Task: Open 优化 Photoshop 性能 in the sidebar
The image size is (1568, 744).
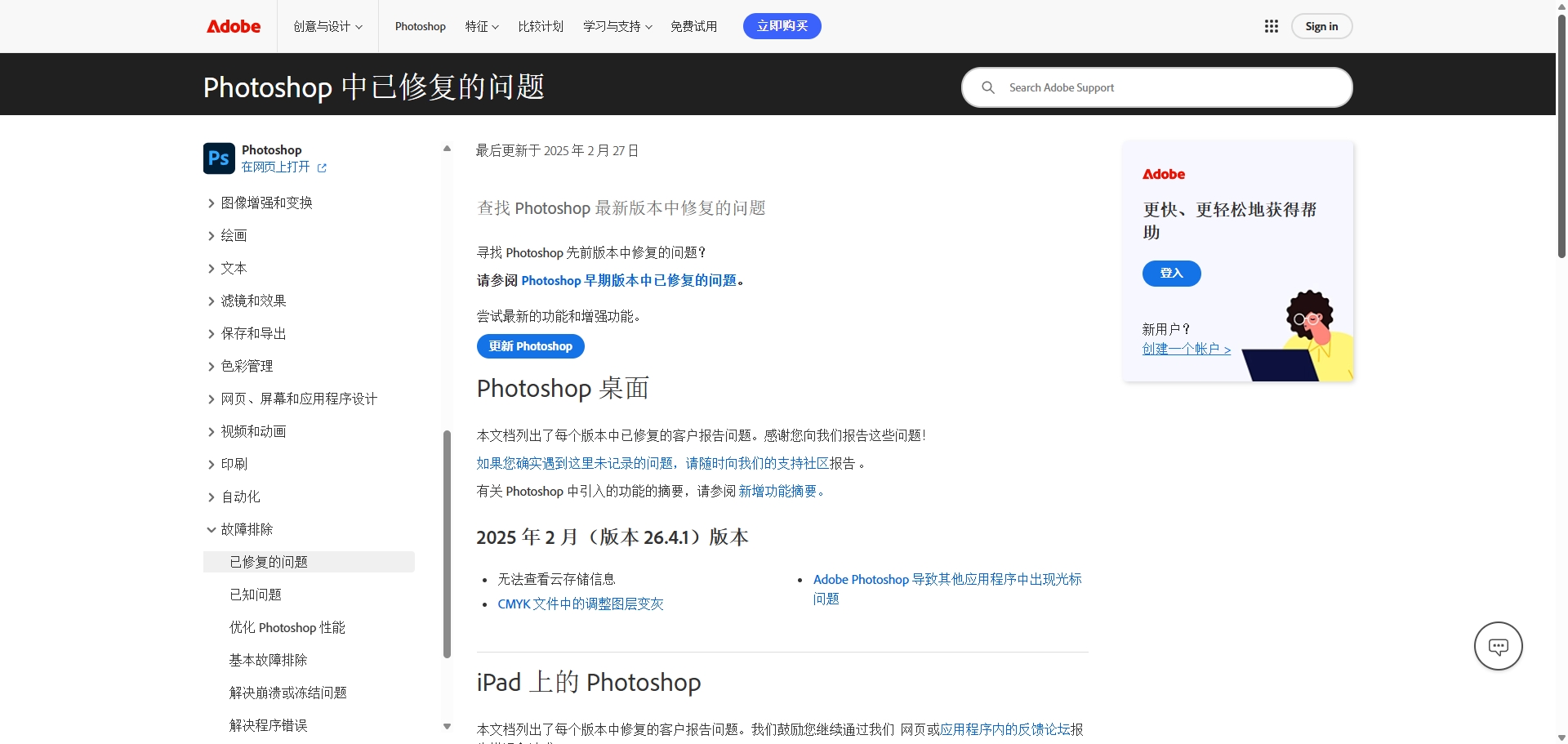Action: click(x=287, y=627)
